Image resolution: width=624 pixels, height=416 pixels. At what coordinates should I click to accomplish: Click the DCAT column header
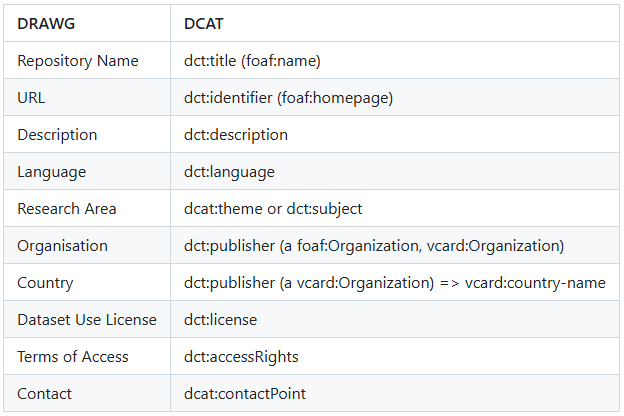[206, 24]
